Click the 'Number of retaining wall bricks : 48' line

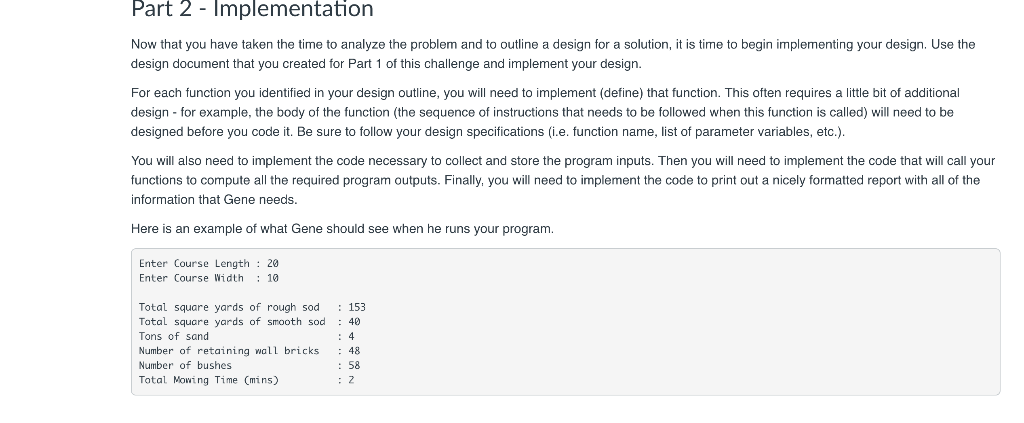[249, 351]
